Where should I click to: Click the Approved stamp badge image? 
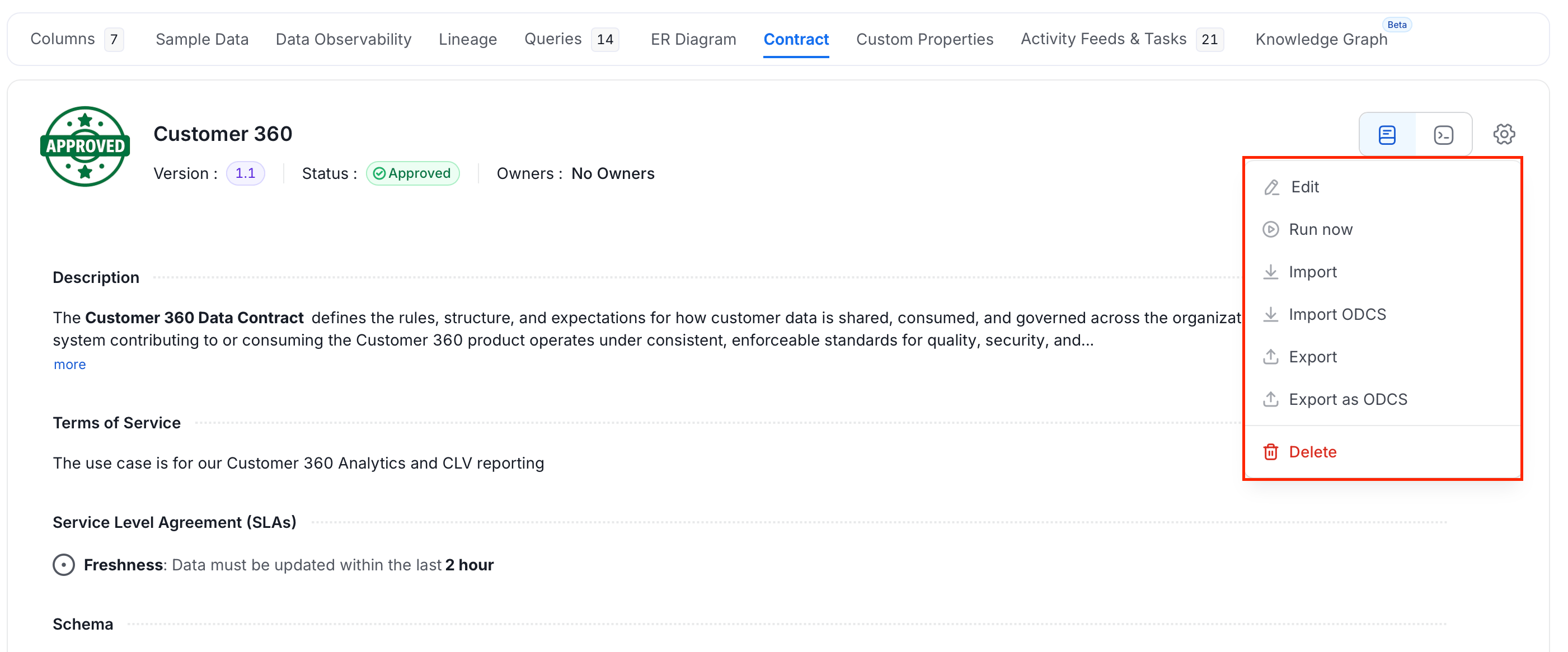pos(85,147)
